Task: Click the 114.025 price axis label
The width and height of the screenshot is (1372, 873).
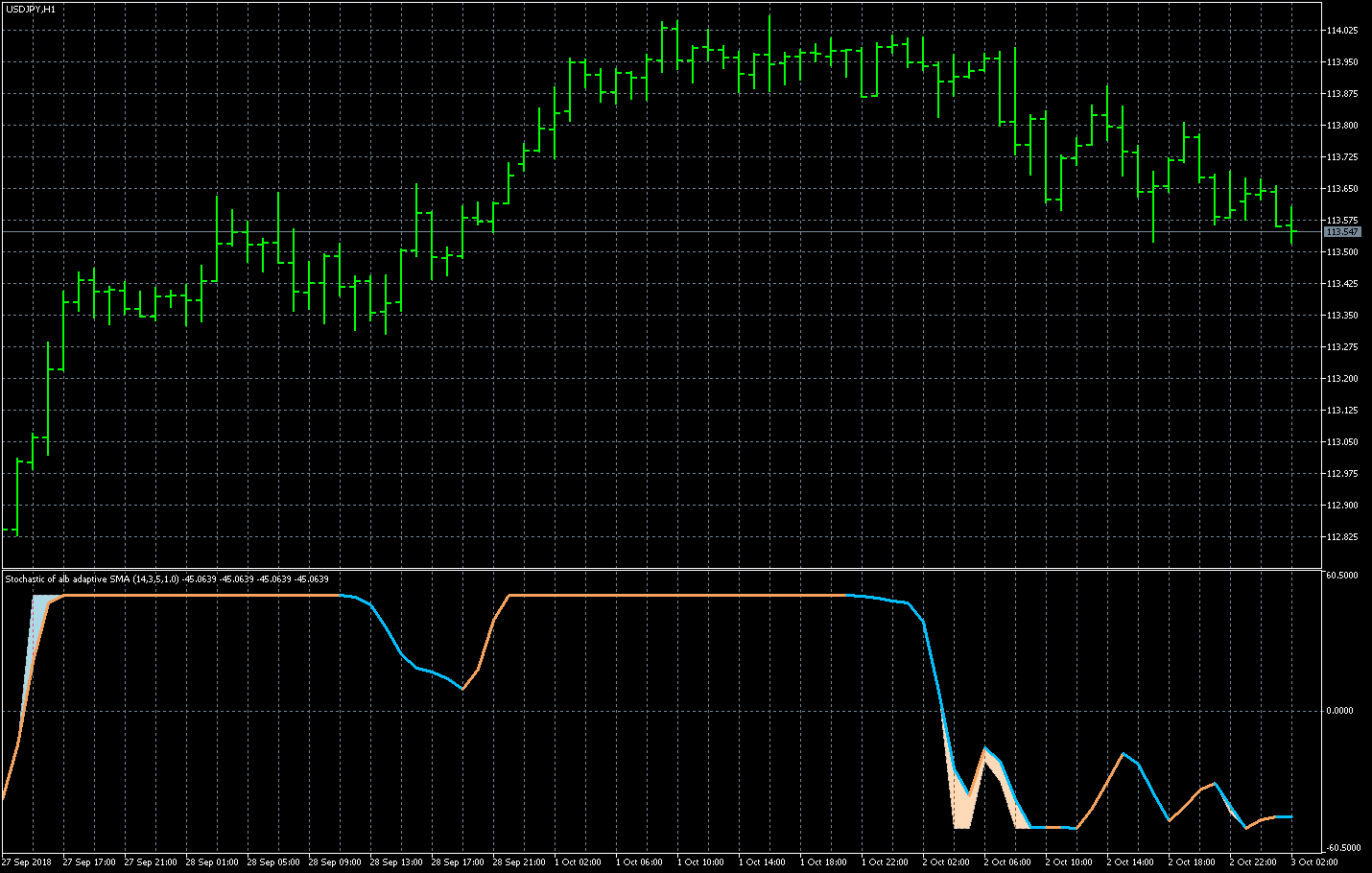Action: pyautogui.click(x=1341, y=31)
